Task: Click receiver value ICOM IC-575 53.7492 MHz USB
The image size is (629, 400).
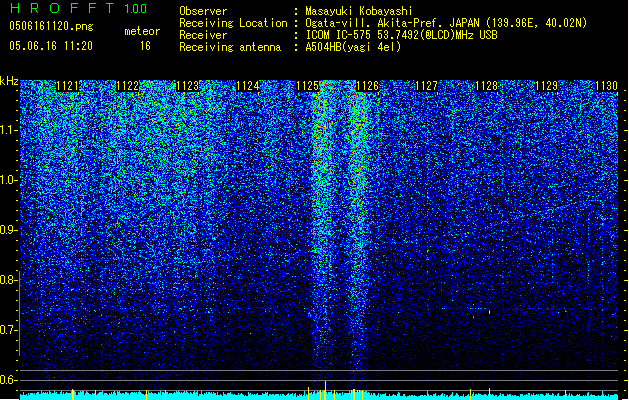Action: click(402, 35)
